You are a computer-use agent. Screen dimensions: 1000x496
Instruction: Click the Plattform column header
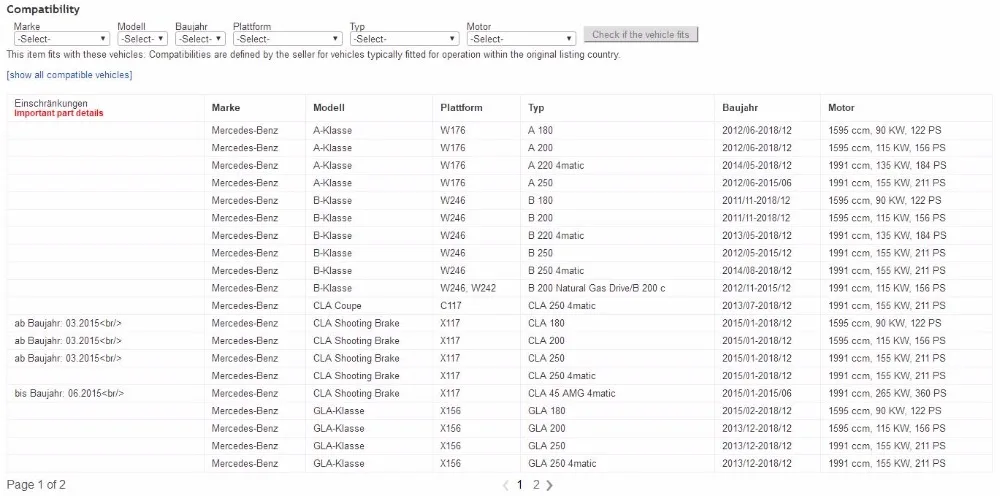(x=461, y=108)
